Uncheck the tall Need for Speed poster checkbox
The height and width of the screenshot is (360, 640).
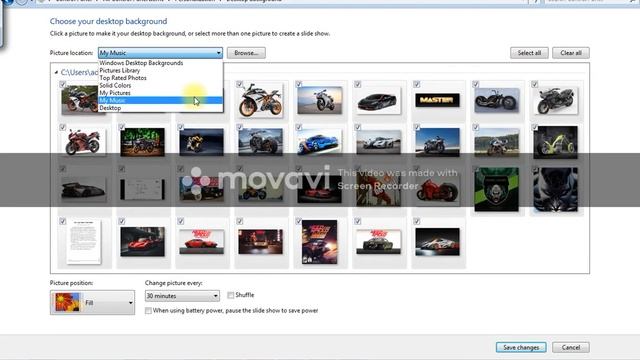298,221
